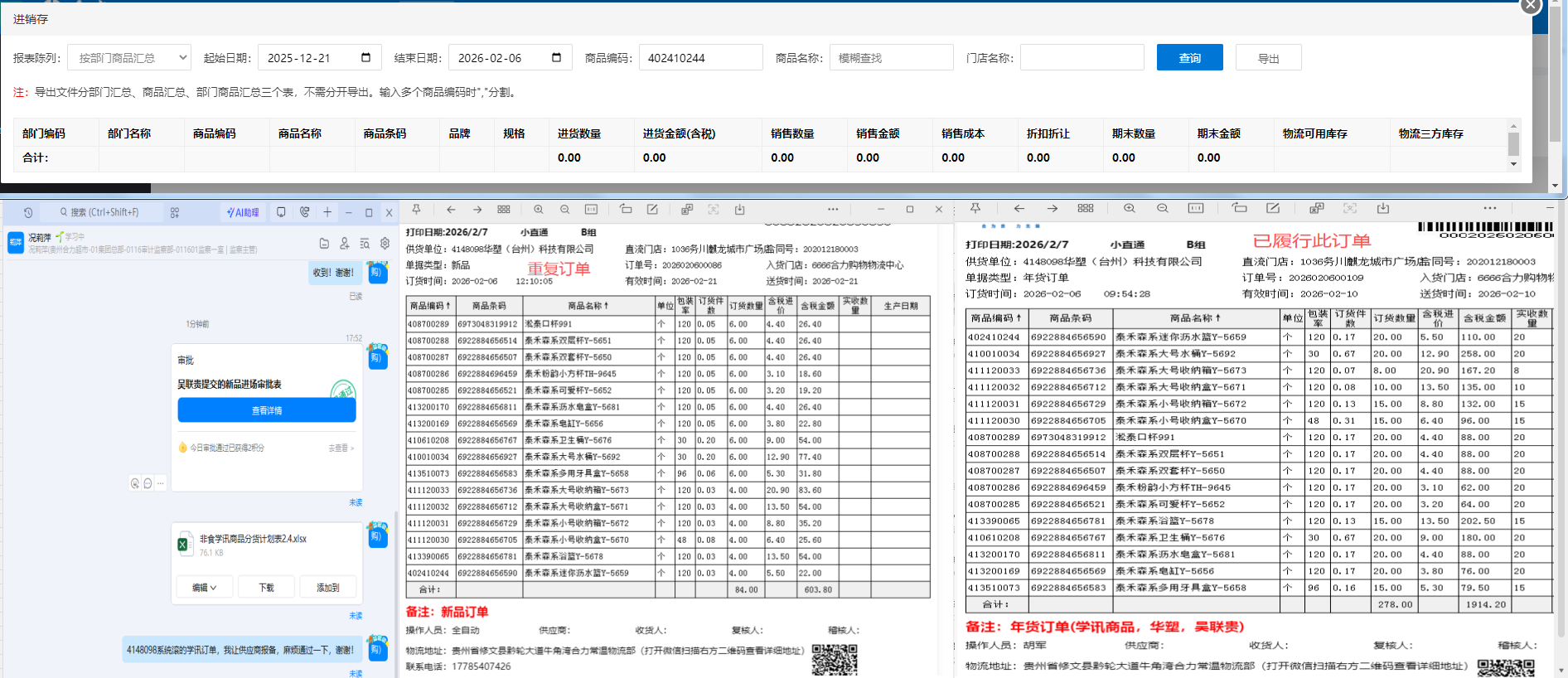Expand the 报表陈列 dropdown

tap(129, 58)
